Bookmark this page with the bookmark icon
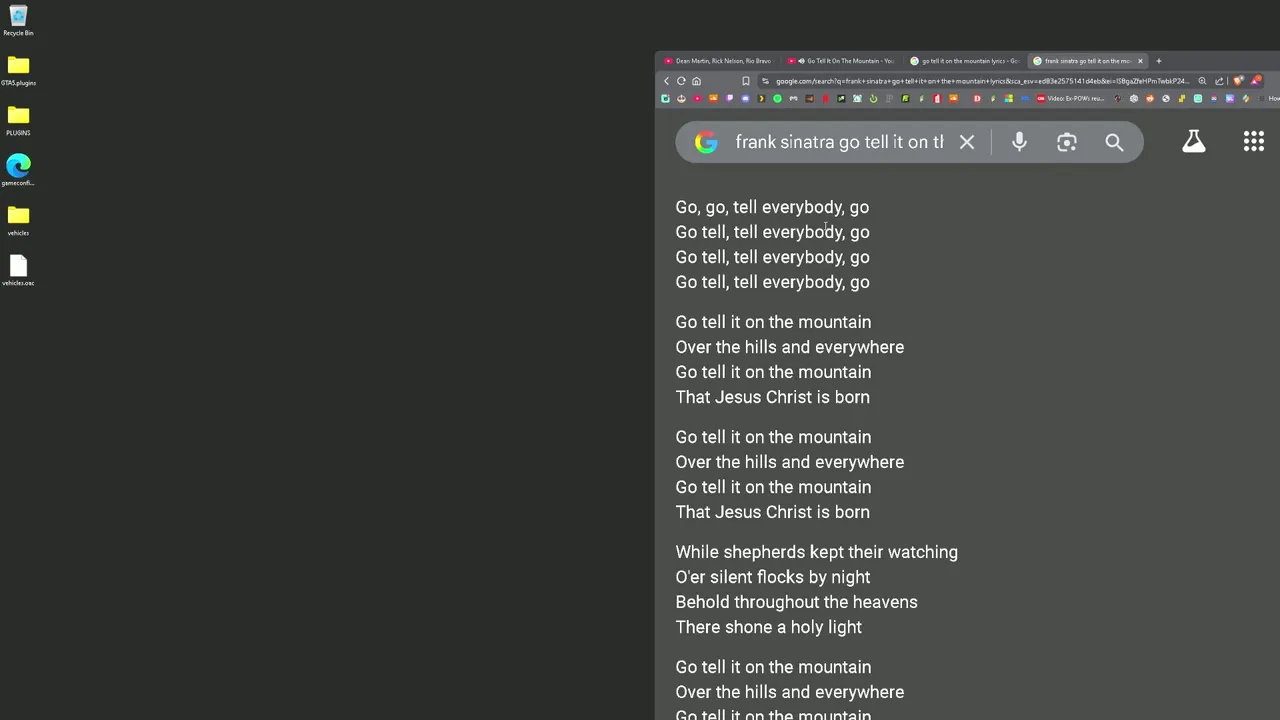1280x720 pixels. pyautogui.click(x=746, y=81)
